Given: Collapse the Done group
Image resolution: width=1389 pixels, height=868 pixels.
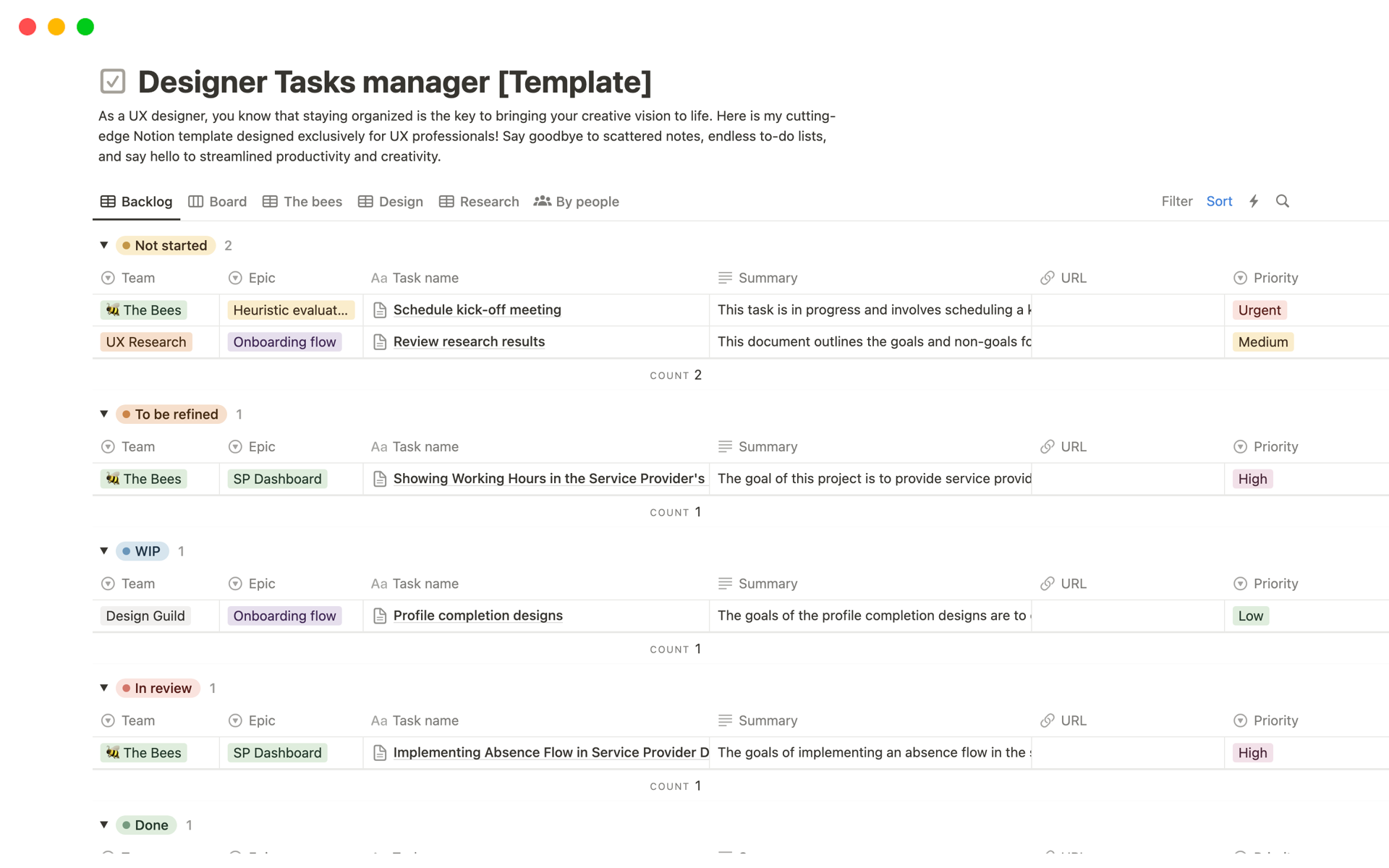Looking at the screenshot, I should 103,825.
